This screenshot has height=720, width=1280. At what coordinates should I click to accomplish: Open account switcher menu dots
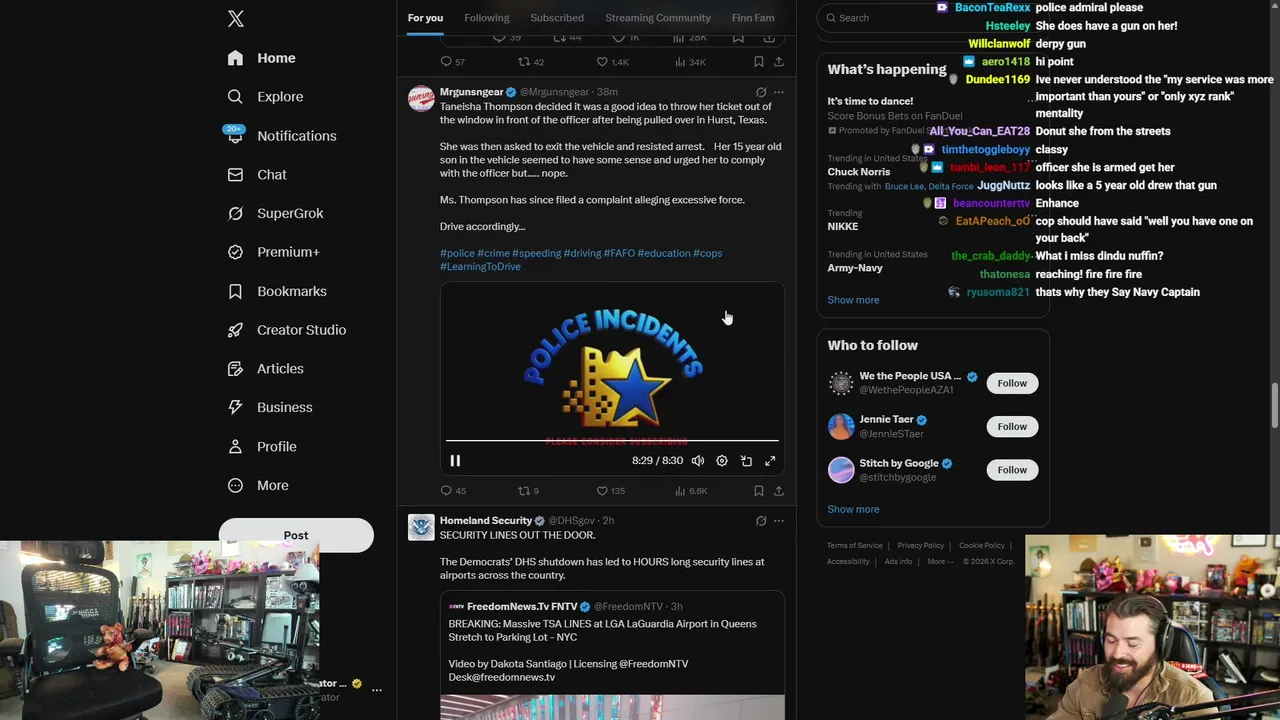coord(377,690)
